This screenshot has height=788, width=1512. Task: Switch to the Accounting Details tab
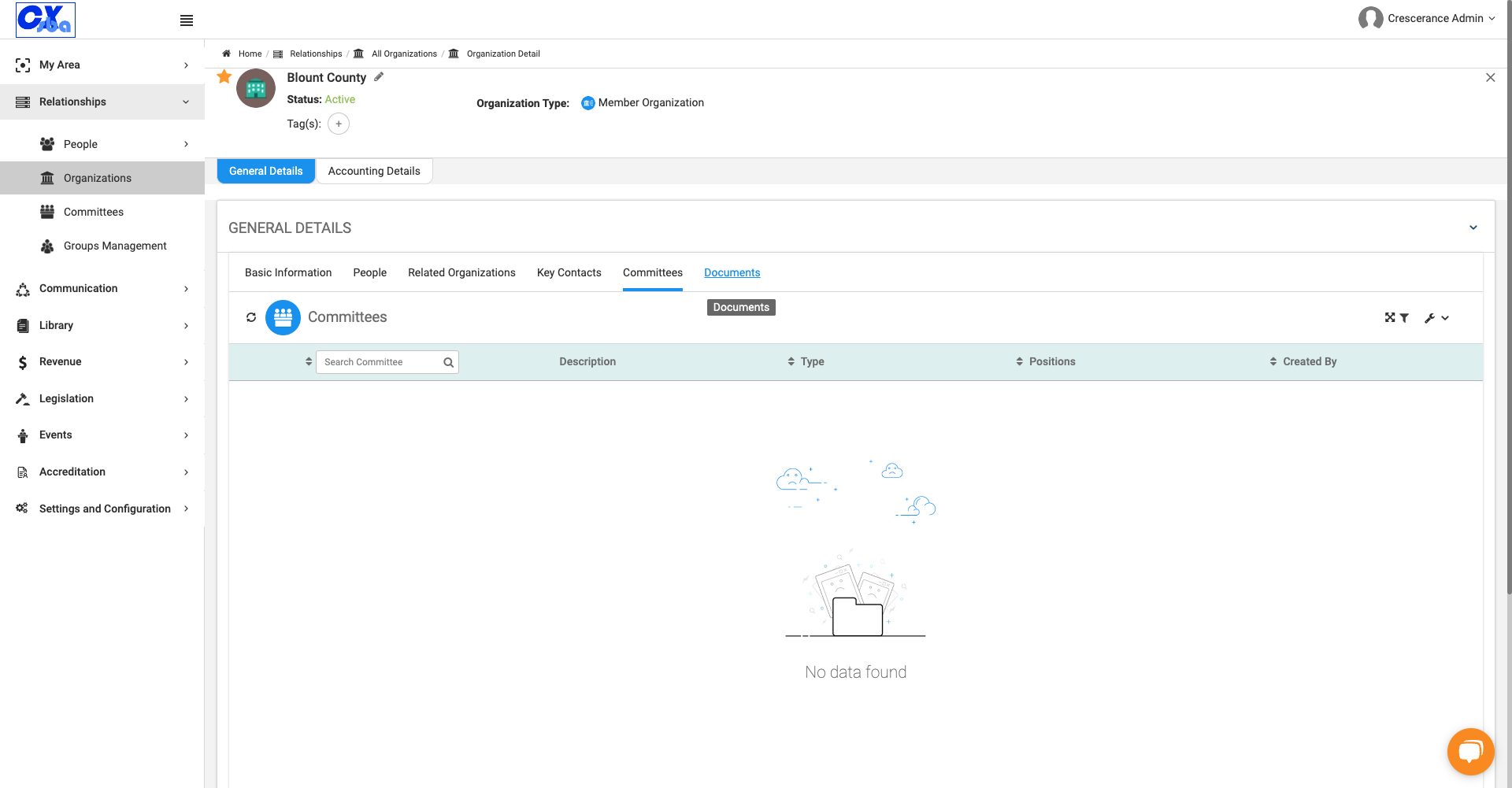pos(374,171)
